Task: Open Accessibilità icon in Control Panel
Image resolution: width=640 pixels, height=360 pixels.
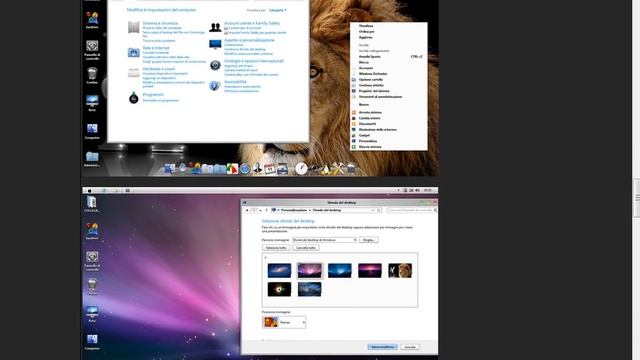Action: [215, 86]
